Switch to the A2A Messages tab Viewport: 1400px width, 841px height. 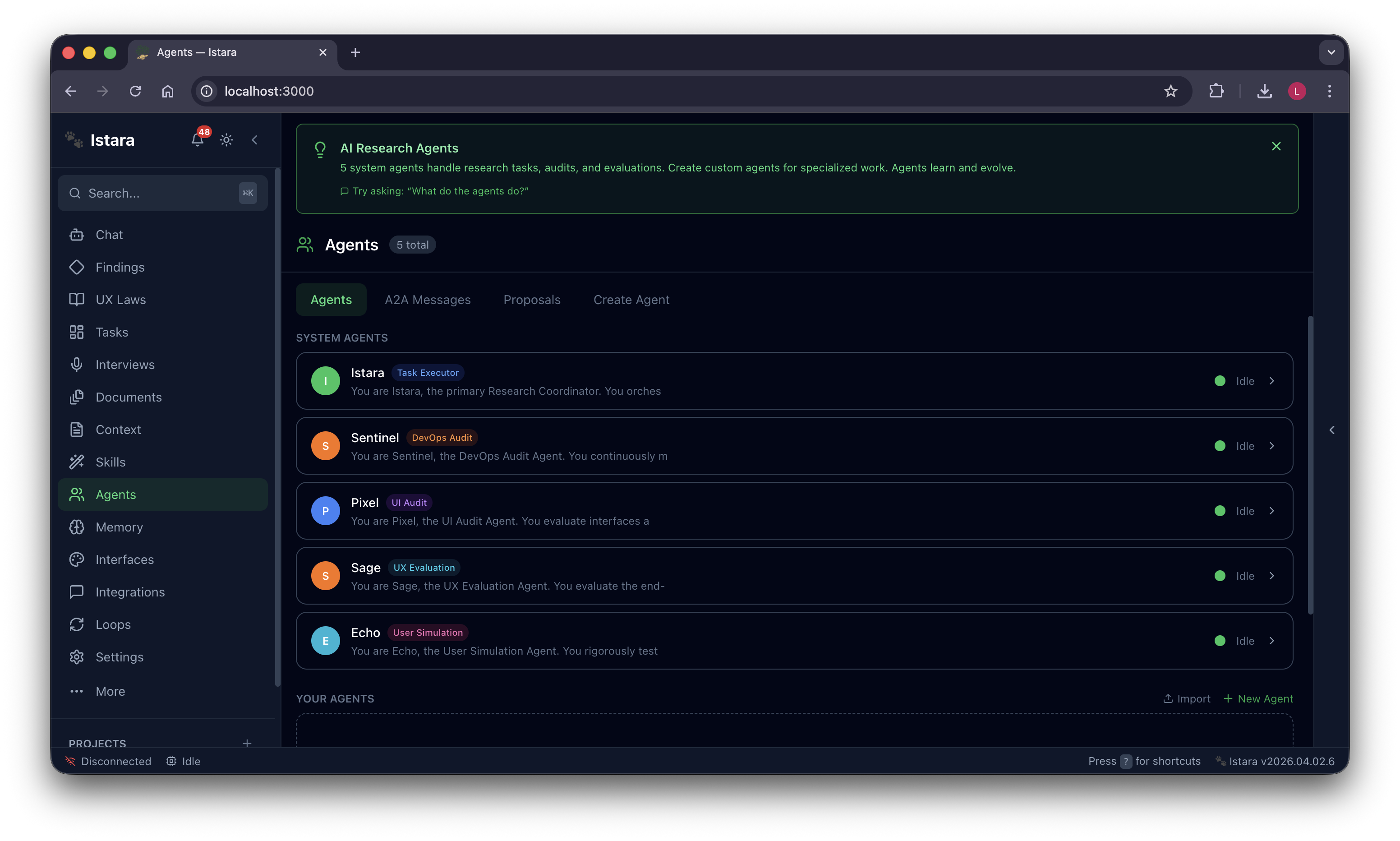click(428, 300)
